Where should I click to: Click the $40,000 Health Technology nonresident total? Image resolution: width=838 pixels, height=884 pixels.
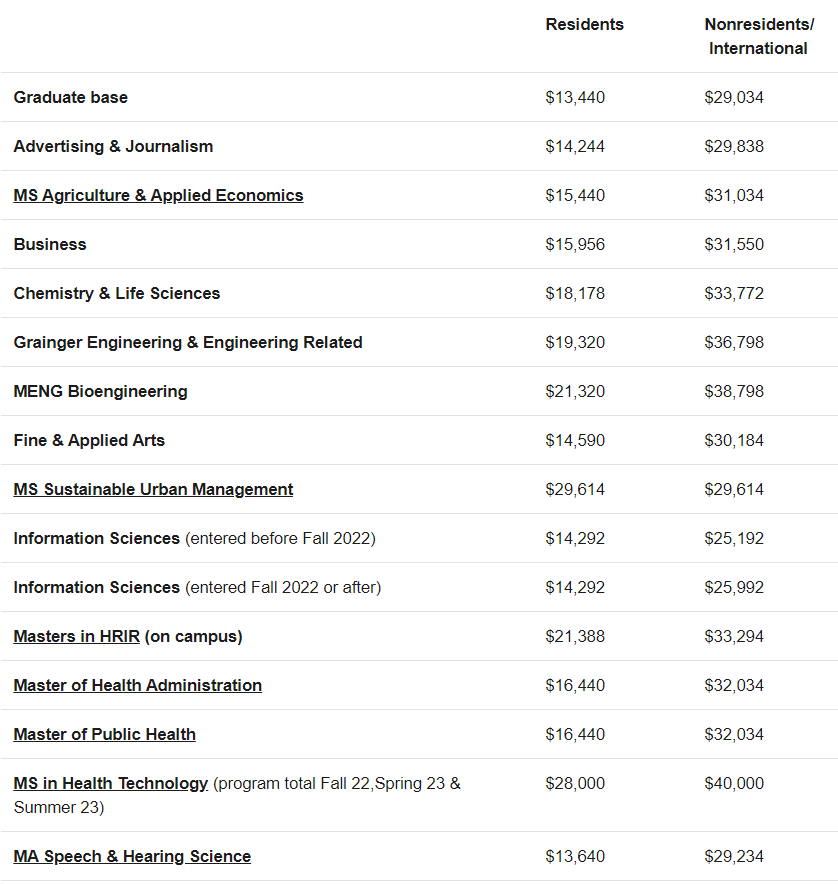pos(734,784)
